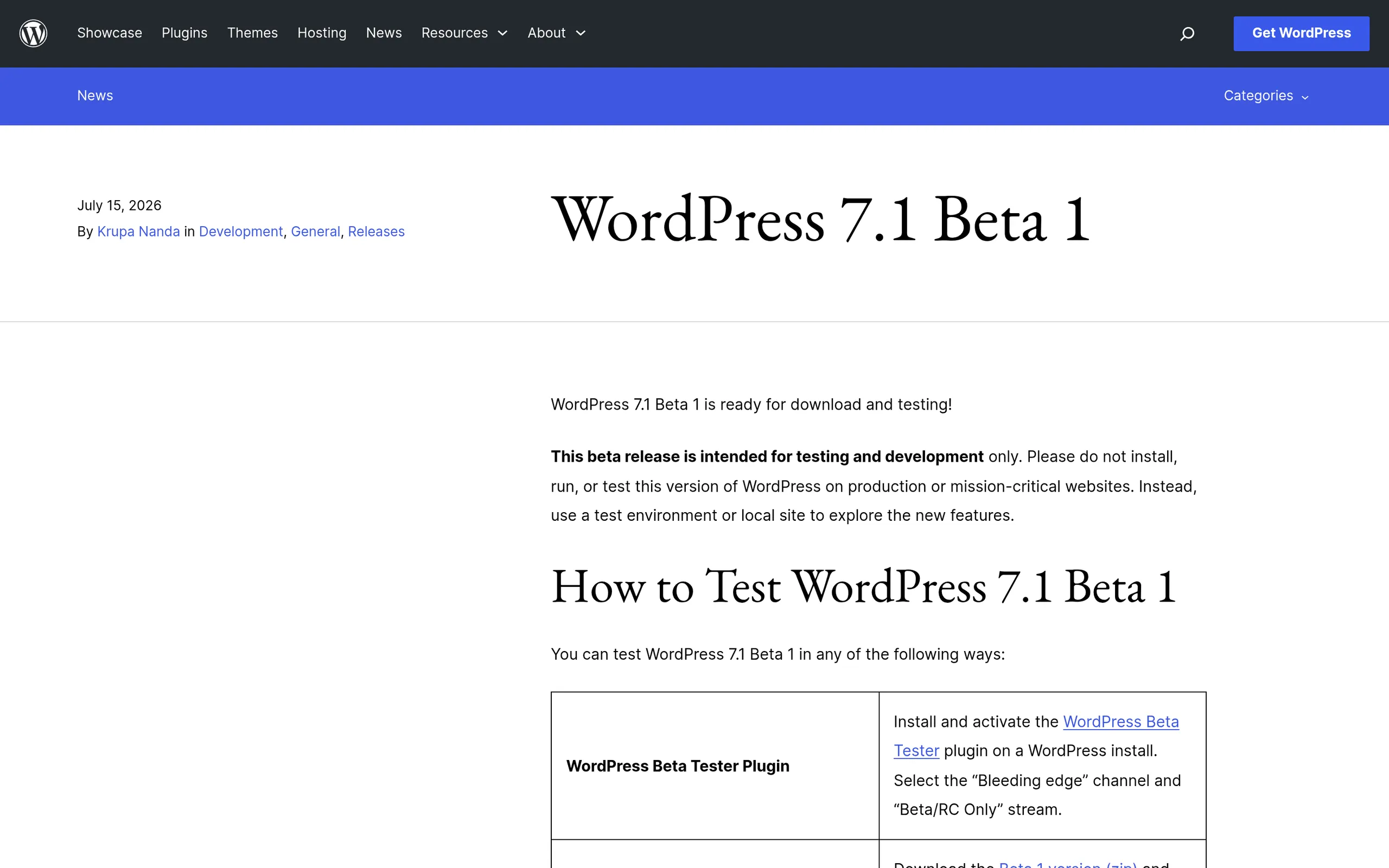
Task: Open Themes in the top navigation
Action: 252,33
